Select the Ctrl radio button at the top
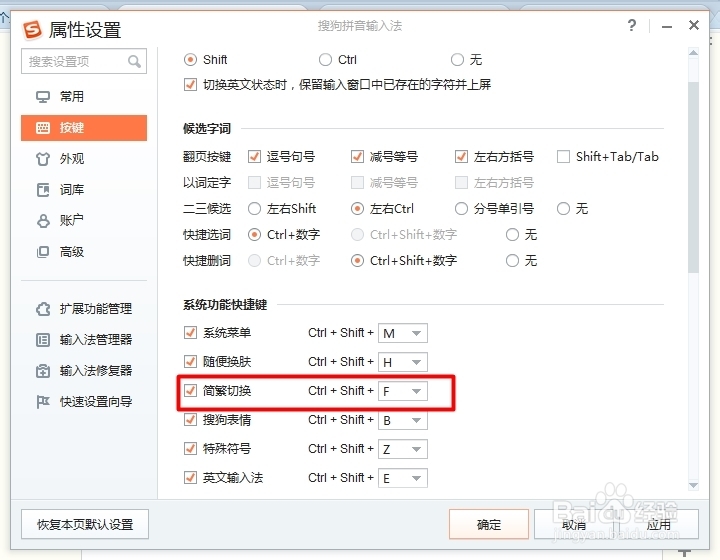The height and width of the screenshot is (560, 720). coord(325,60)
